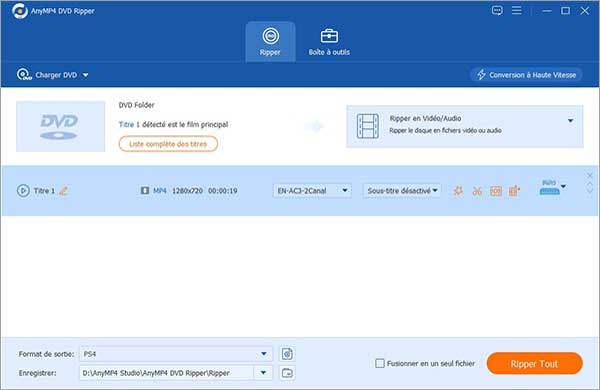Click the Titre 1 blue link text
The width and height of the screenshot is (600, 390).
[x=126, y=124]
